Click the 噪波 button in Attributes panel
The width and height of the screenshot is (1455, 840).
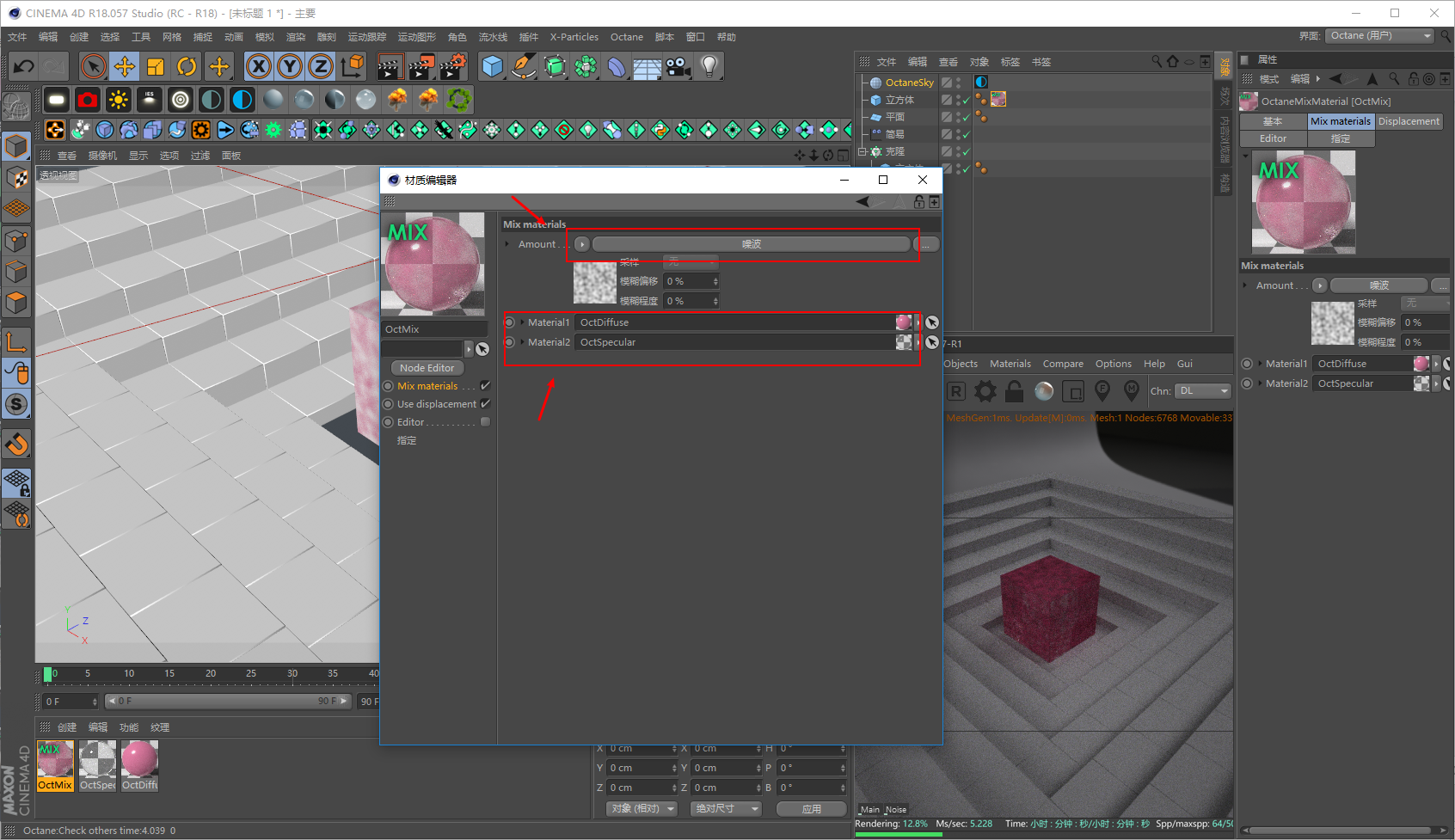pos(1379,285)
